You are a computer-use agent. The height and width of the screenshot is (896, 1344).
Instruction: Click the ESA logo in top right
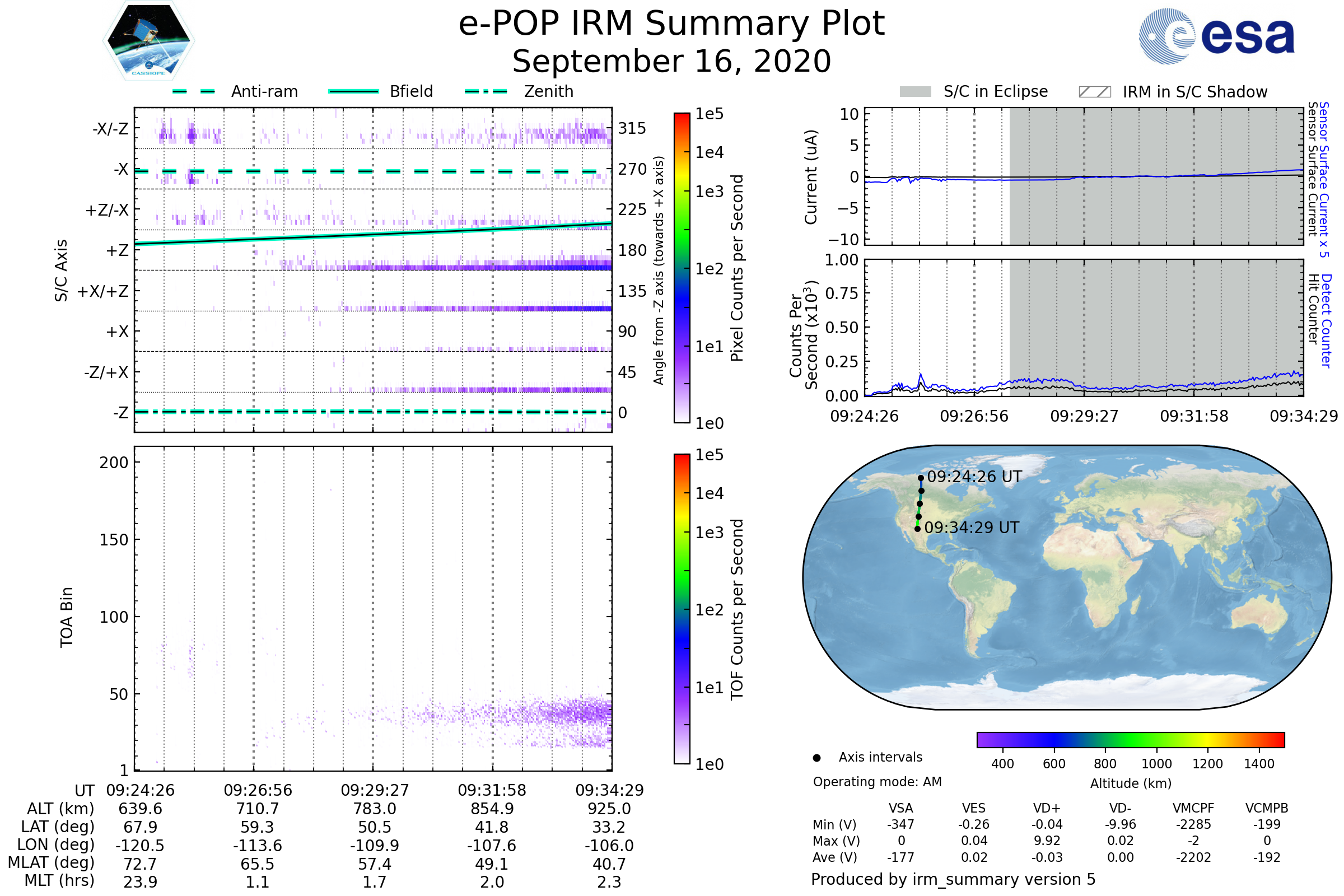point(1216,36)
